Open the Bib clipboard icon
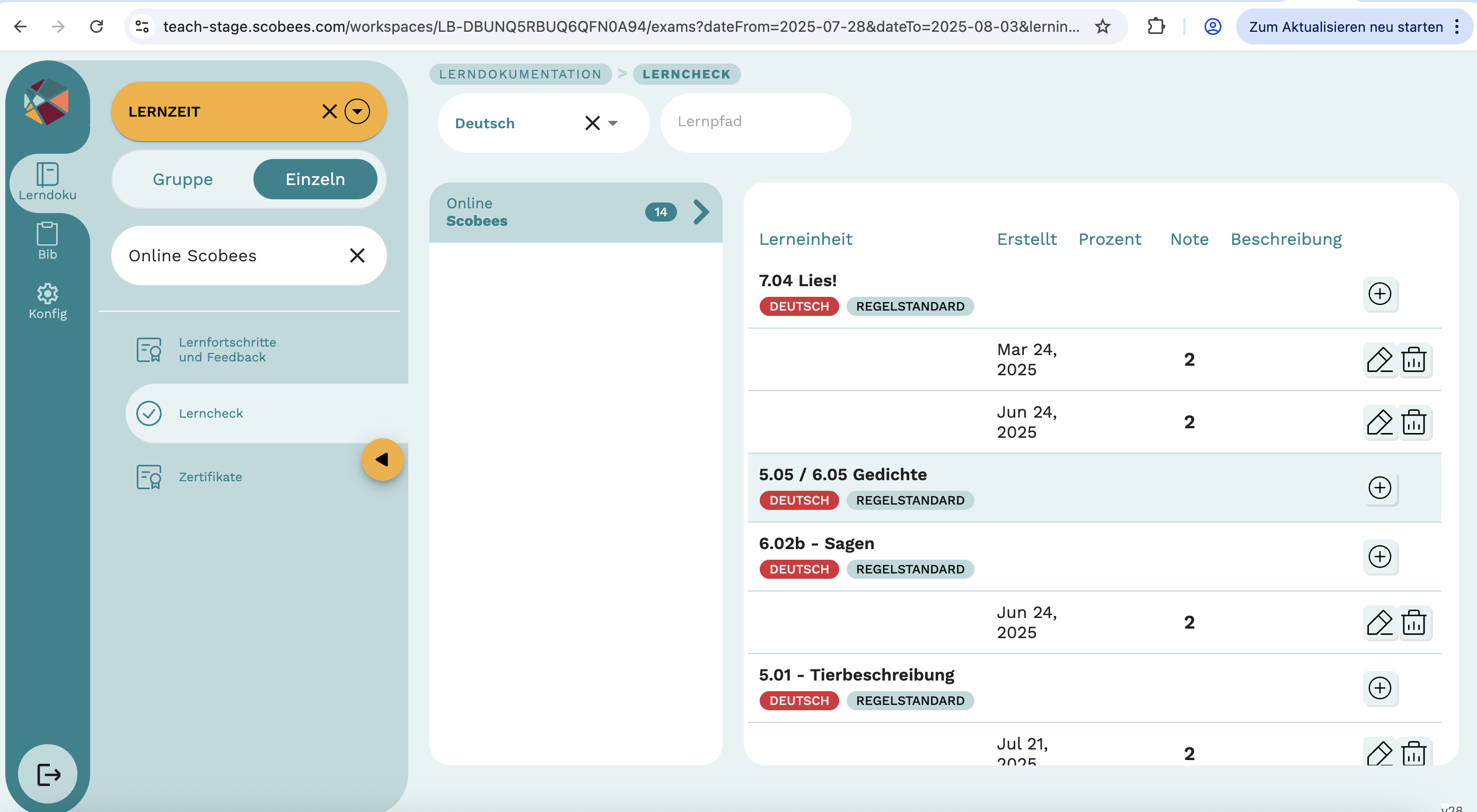 [47, 241]
